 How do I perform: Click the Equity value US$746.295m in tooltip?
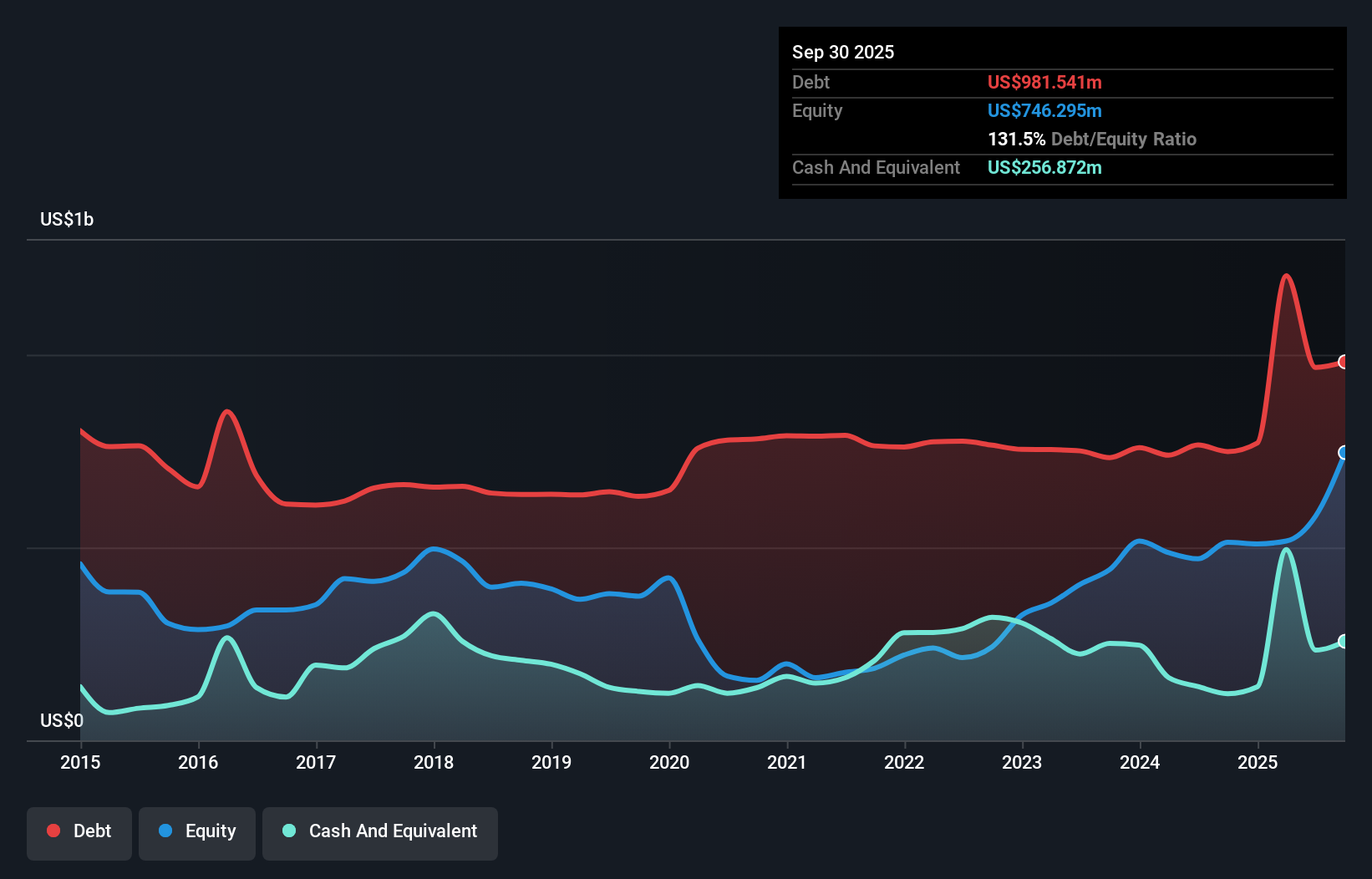pos(1044,110)
